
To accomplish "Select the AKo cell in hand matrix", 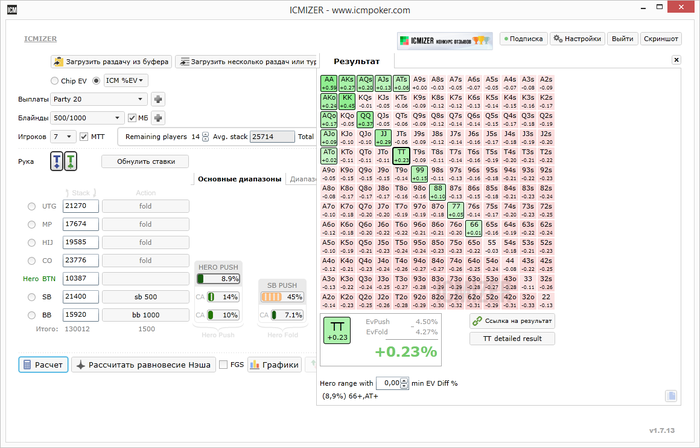I will tap(329, 101).
